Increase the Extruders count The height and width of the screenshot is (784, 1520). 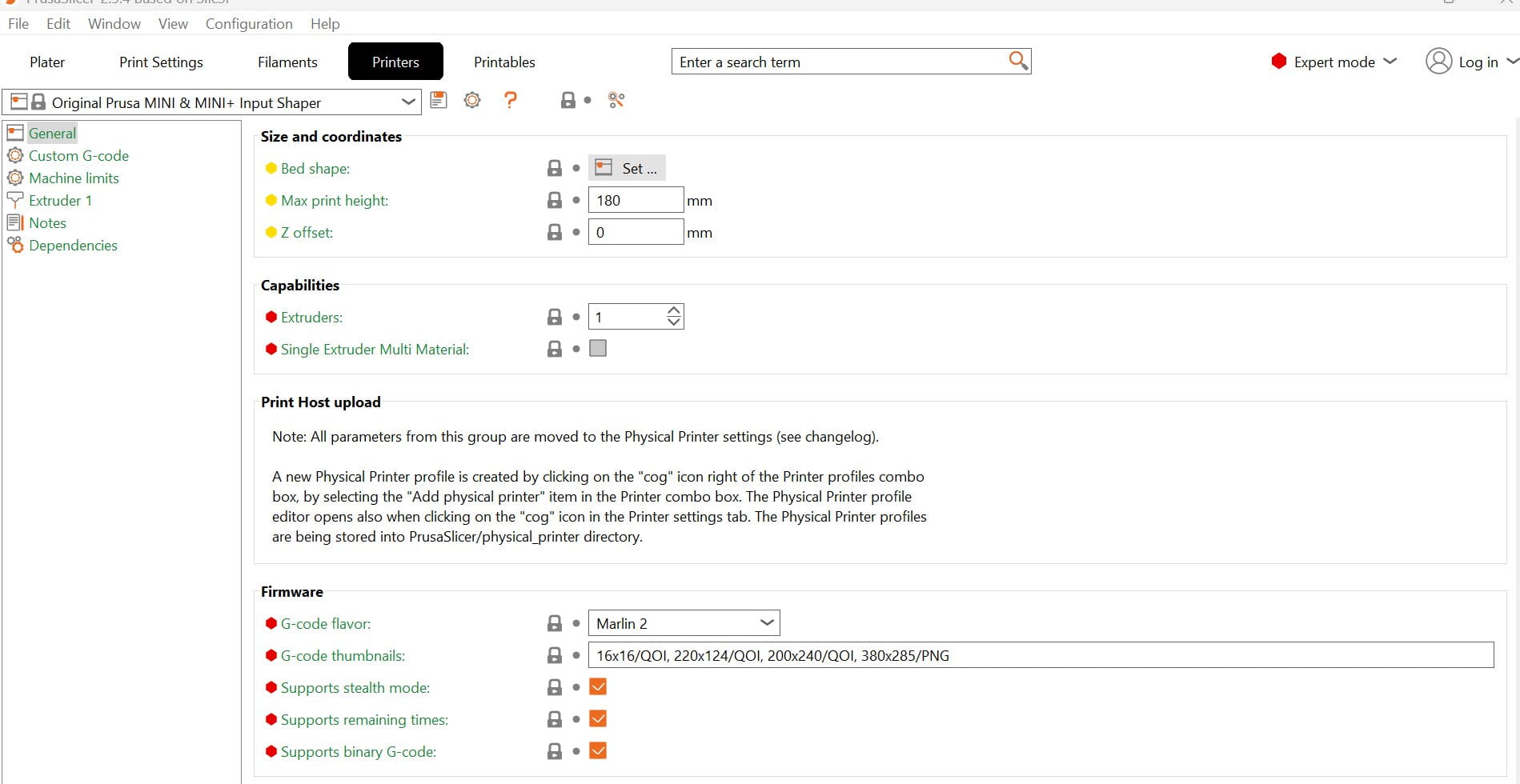pos(674,310)
